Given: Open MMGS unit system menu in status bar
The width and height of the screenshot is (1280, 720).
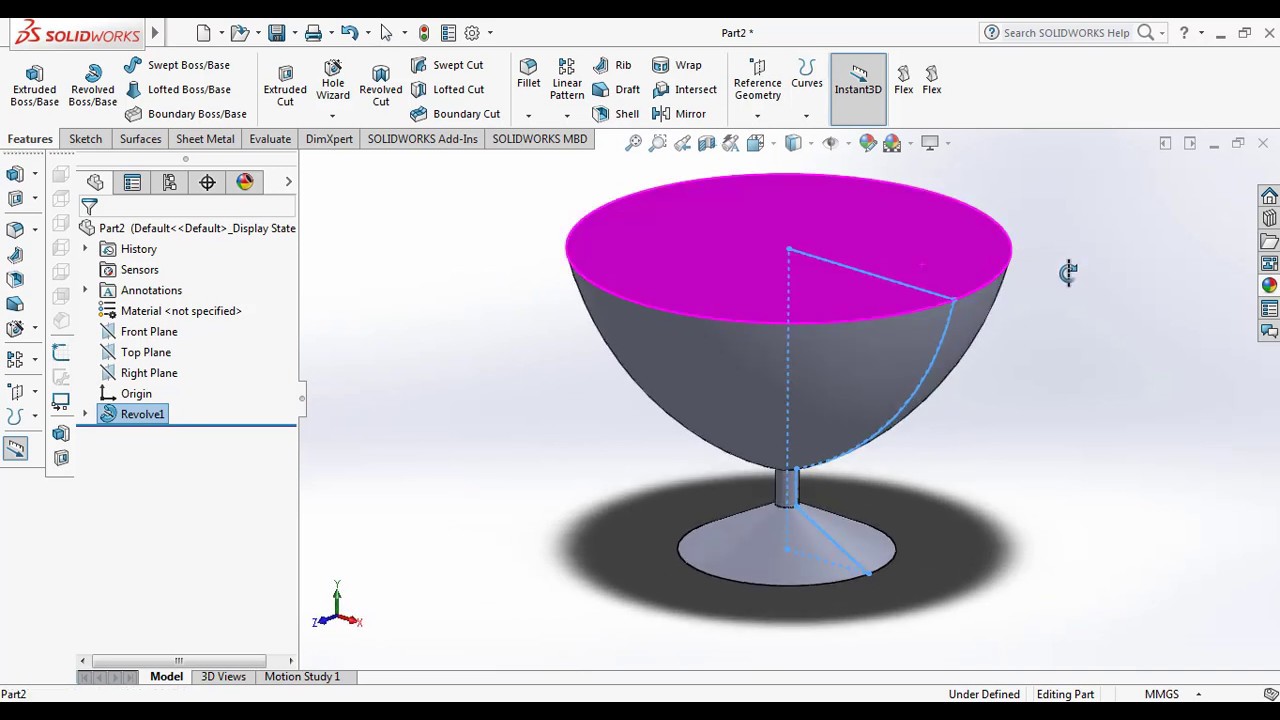Looking at the screenshot, I should point(1172,694).
